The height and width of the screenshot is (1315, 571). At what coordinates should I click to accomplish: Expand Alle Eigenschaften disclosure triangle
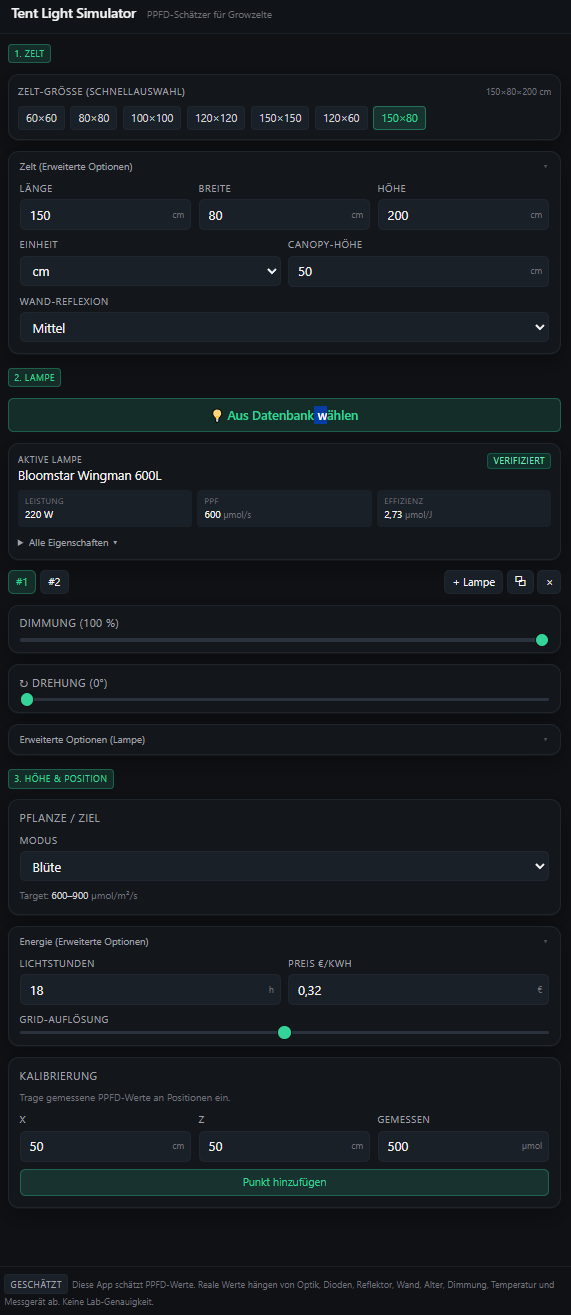[21, 542]
